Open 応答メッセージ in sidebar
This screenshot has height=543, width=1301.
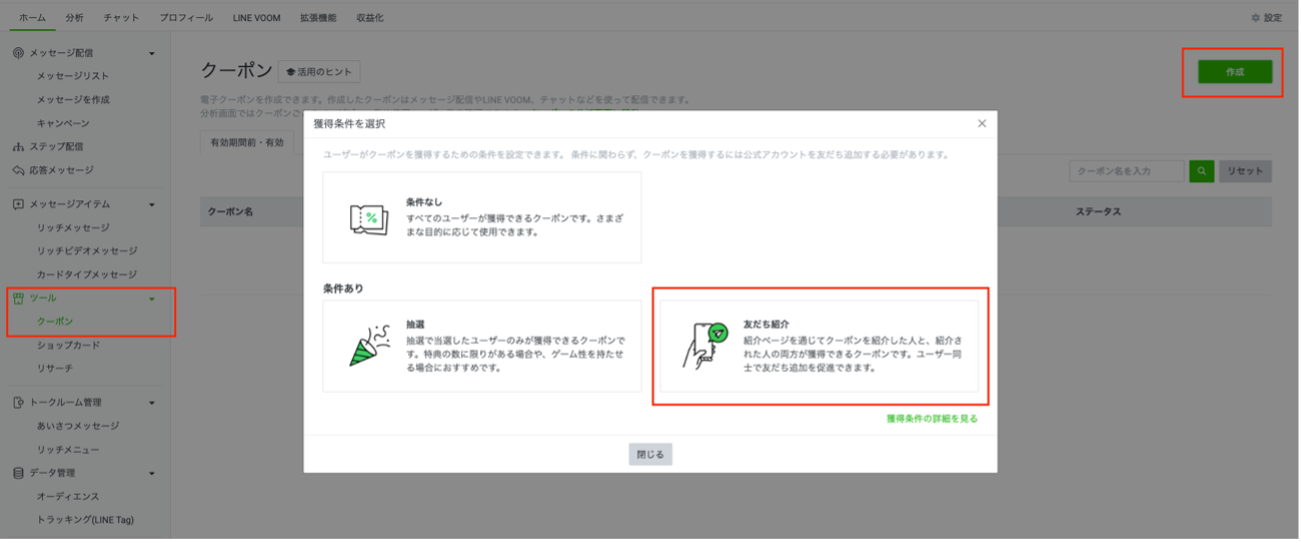pyautogui.click(x=61, y=170)
